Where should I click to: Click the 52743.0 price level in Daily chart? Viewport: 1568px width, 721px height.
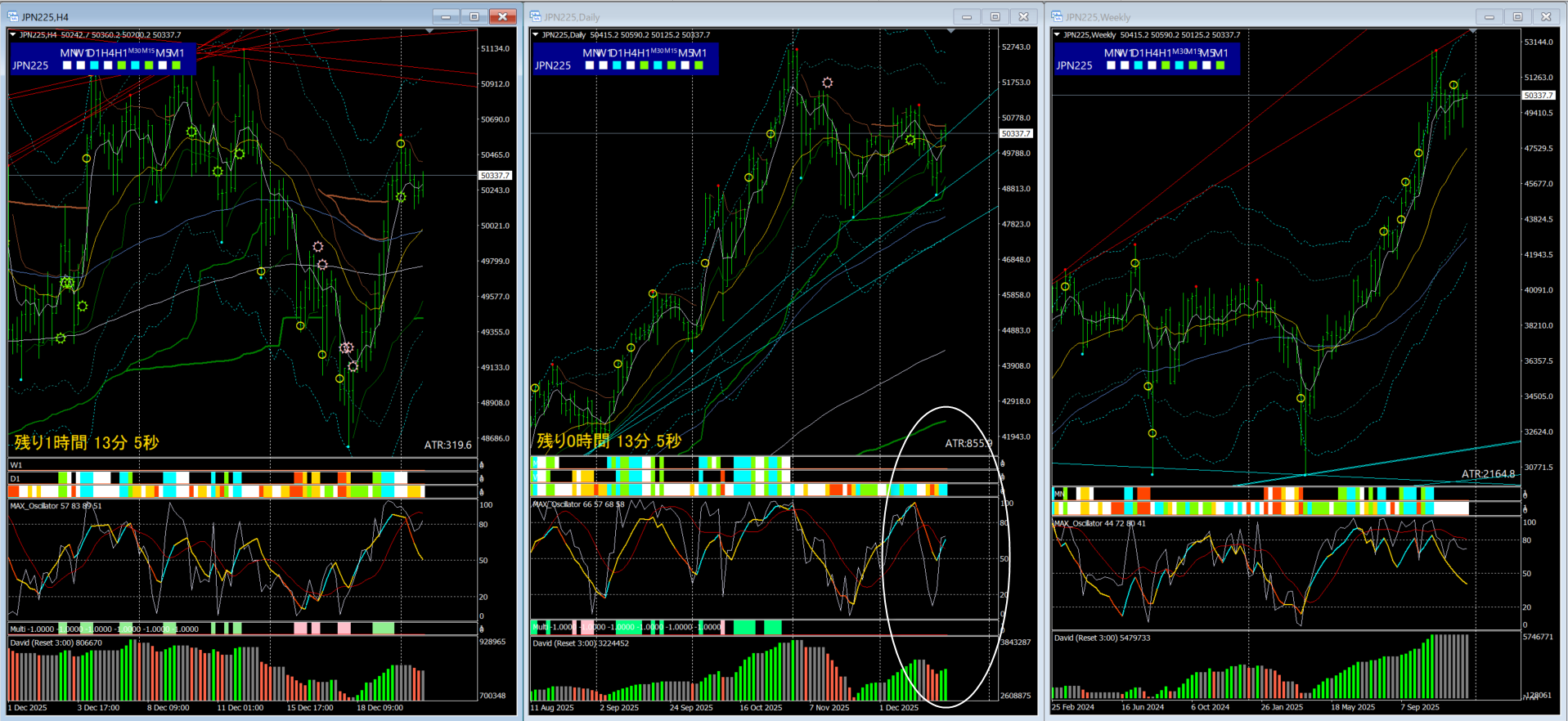click(x=1016, y=47)
